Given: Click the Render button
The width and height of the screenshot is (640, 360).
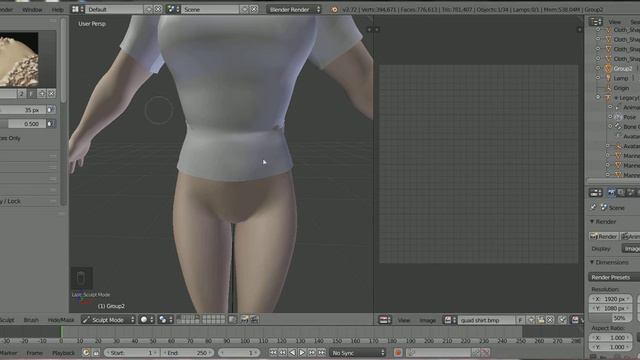Looking at the screenshot, I should click(603, 236).
